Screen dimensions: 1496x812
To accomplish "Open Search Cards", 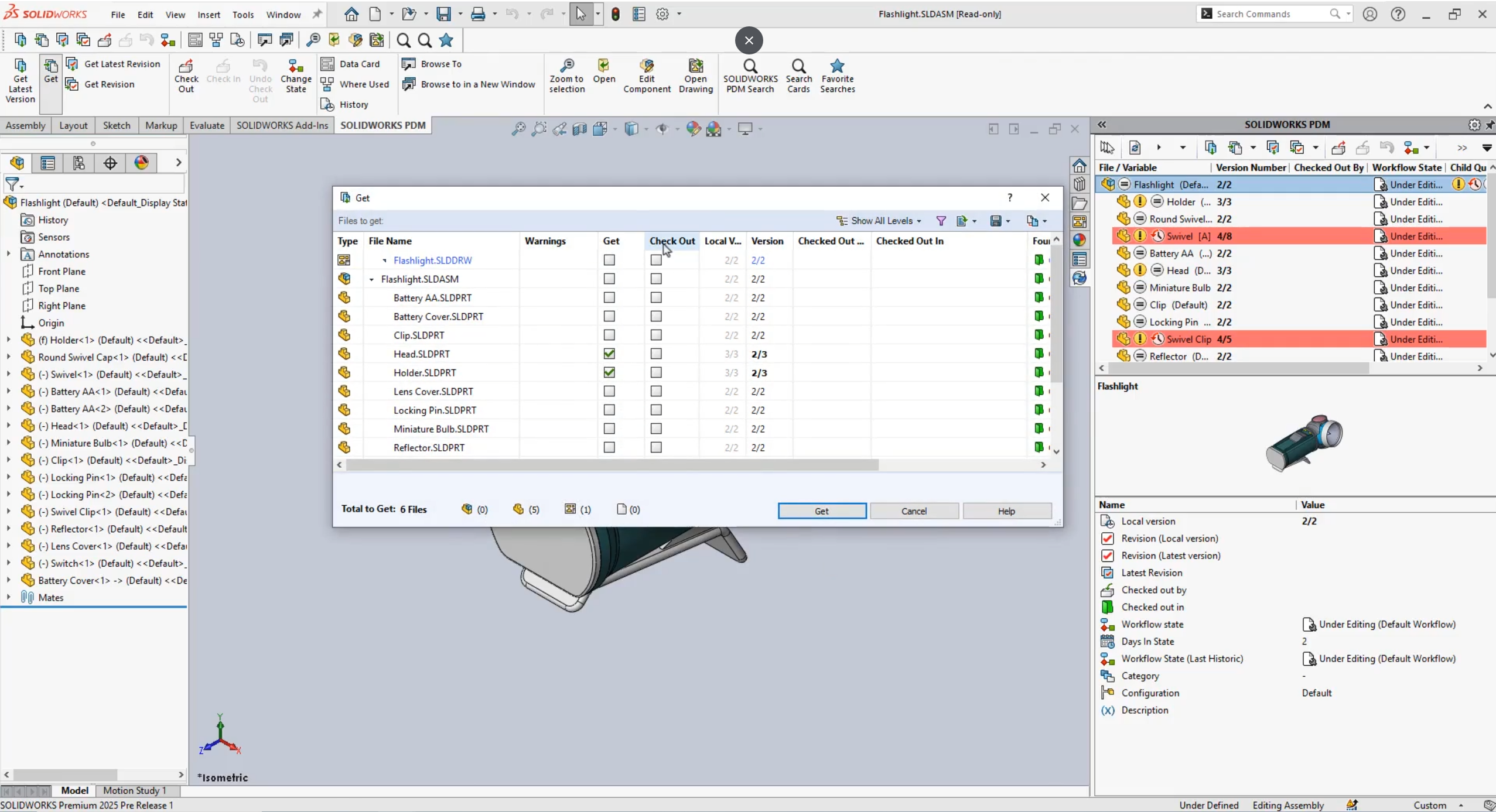I will (799, 76).
